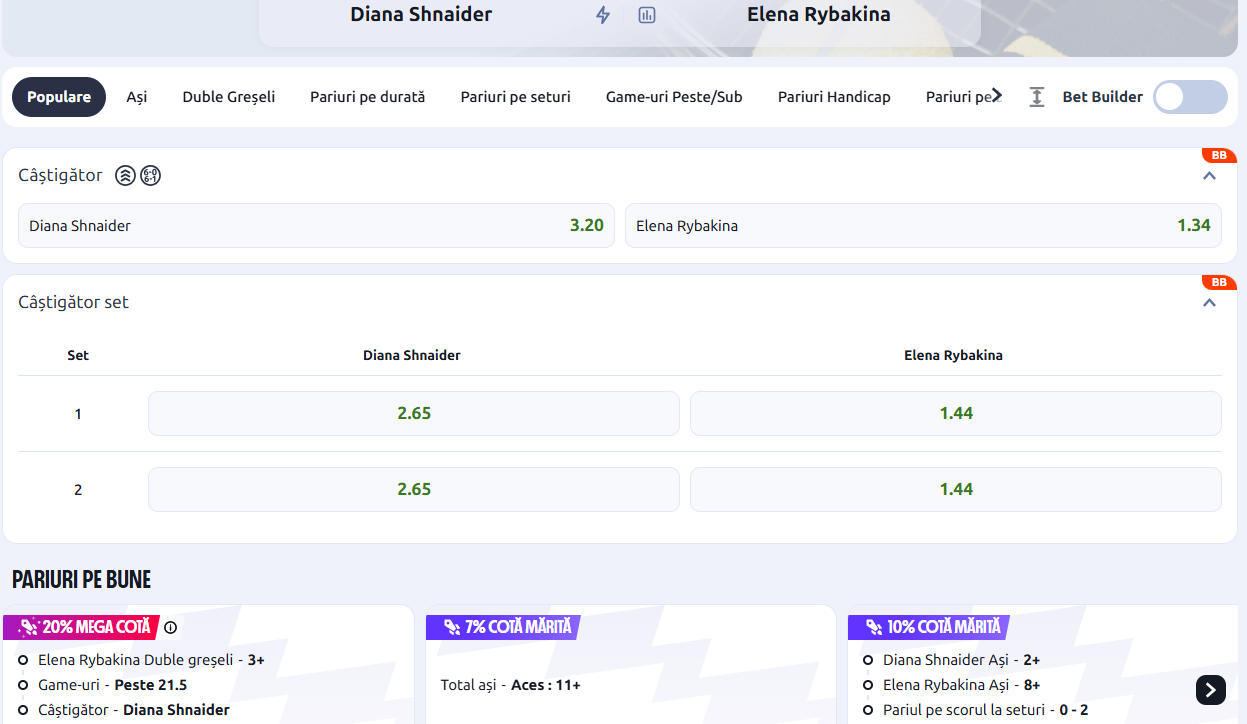Click Game-uri - Peste 21.5 line
This screenshot has width=1247, height=724.
pyautogui.click(x=112, y=685)
